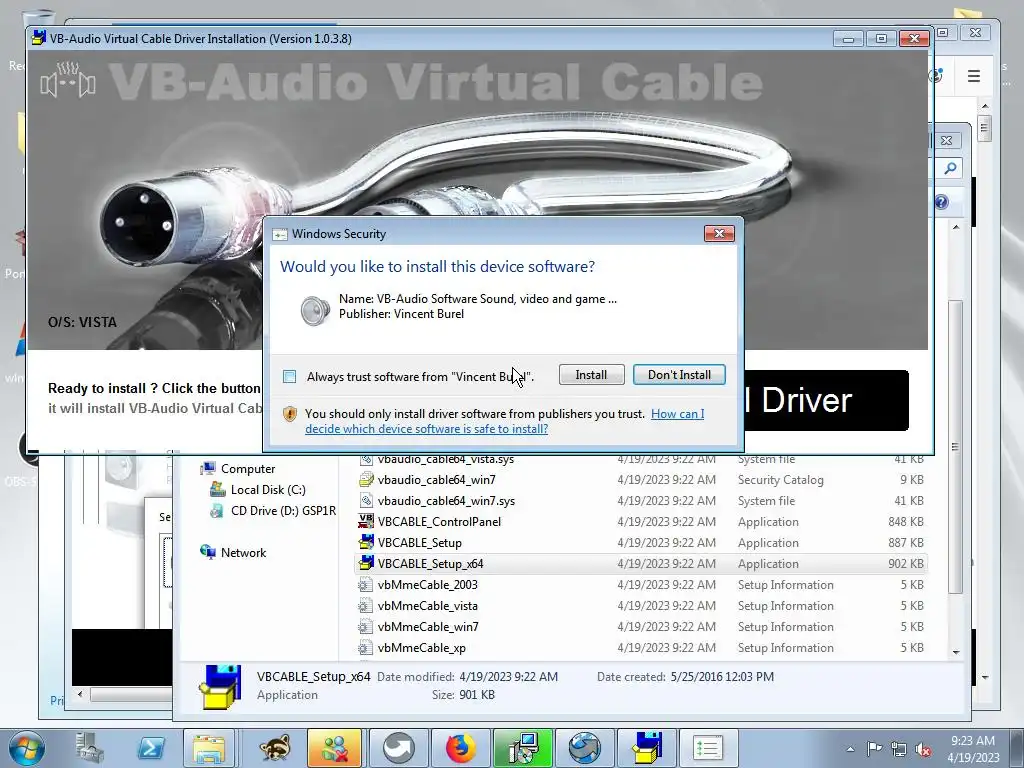Screen dimensions: 1024x768
Task: Click the network tray icon
Action: (x=899, y=750)
